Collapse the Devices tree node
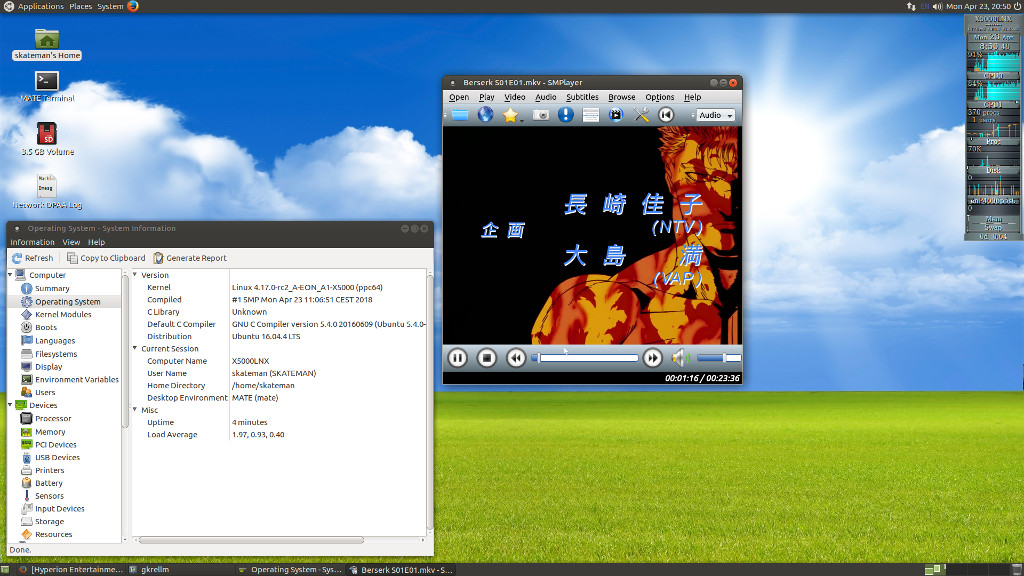1024x576 pixels. click(10, 405)
